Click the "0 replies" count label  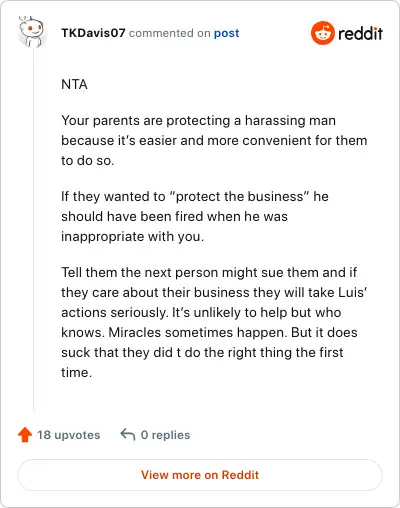[x=165, y=435]
